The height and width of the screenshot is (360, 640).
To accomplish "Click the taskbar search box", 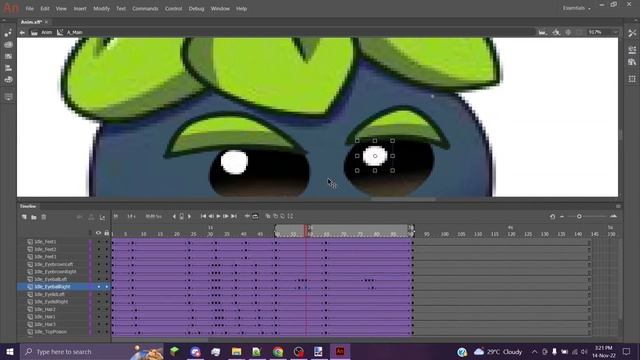I will 91,351.
